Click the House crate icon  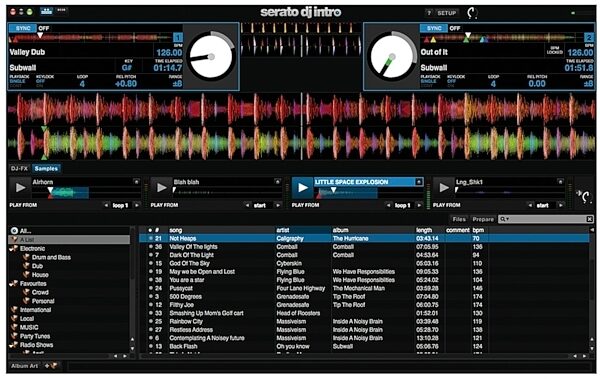(x=26, y=275)
